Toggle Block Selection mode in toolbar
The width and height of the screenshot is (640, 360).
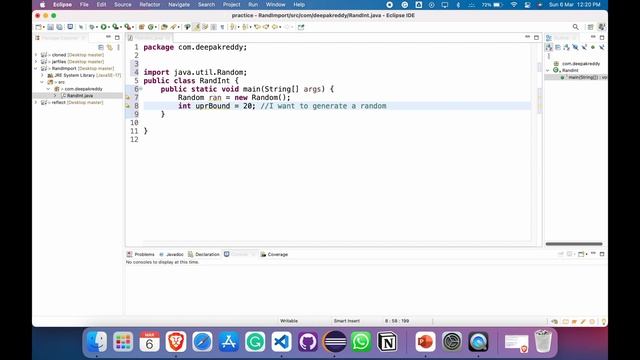point(213,27)
